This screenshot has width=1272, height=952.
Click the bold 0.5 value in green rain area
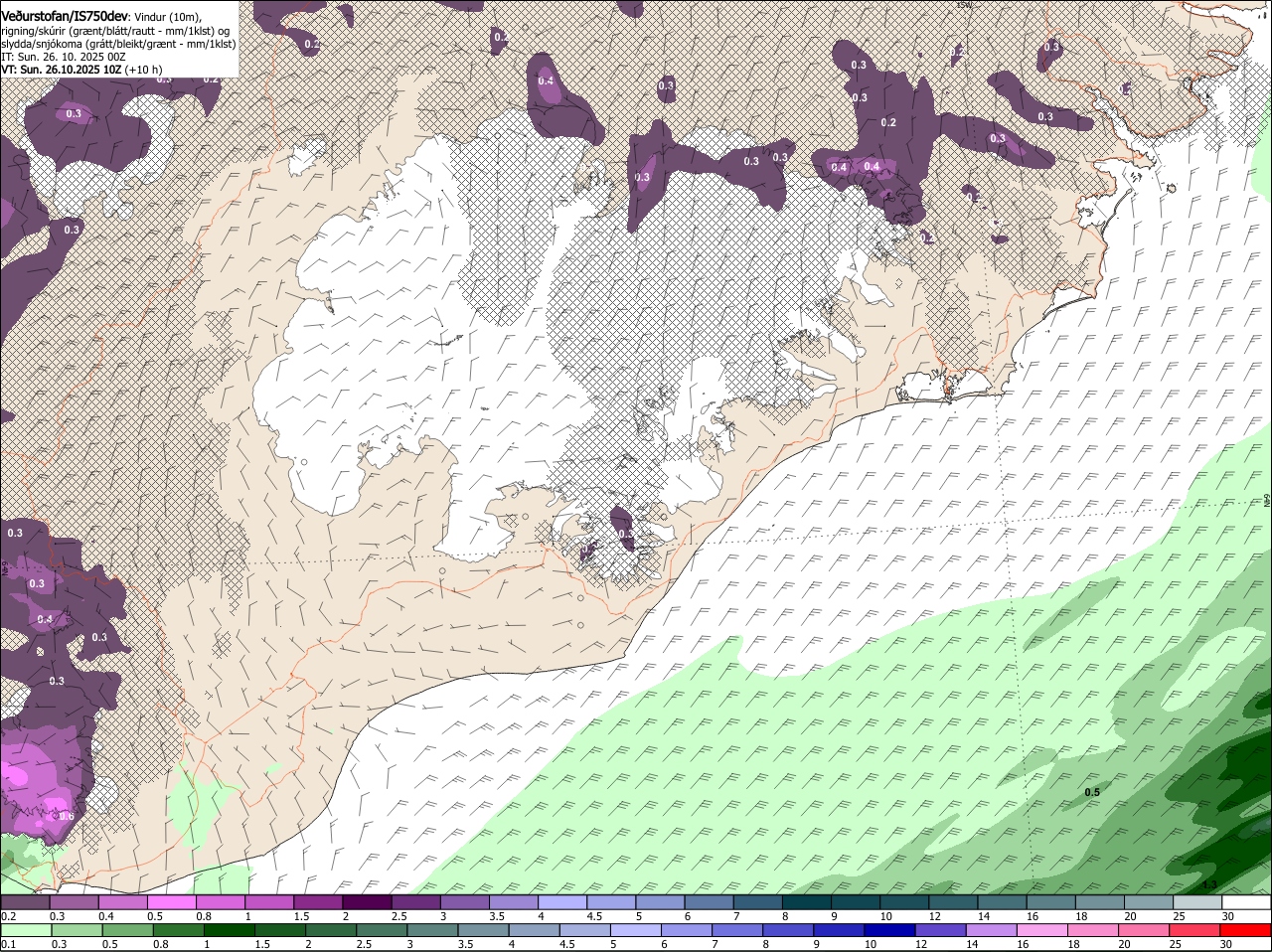[1092, 792]
